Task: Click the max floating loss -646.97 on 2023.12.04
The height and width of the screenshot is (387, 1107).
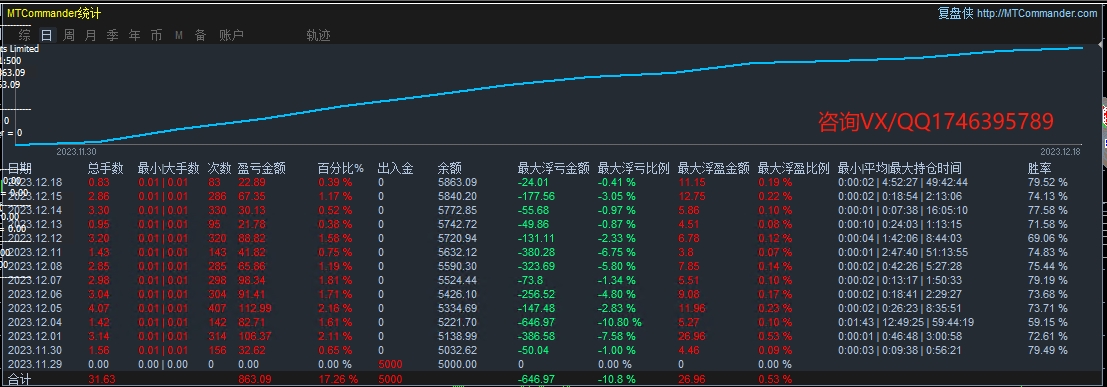Action: [537, 322]
